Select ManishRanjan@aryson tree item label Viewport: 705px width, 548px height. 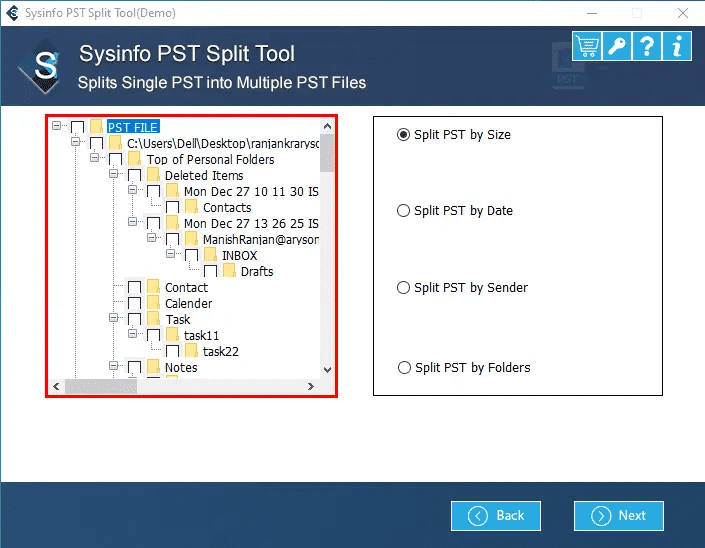[261, 240]
